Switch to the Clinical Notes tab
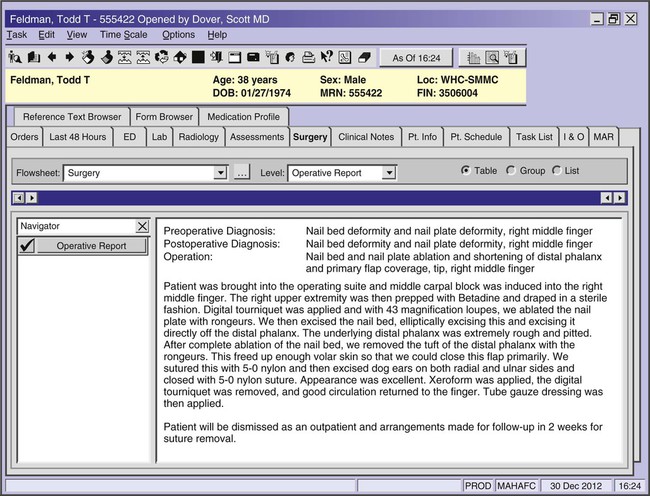 click(366, 137)
